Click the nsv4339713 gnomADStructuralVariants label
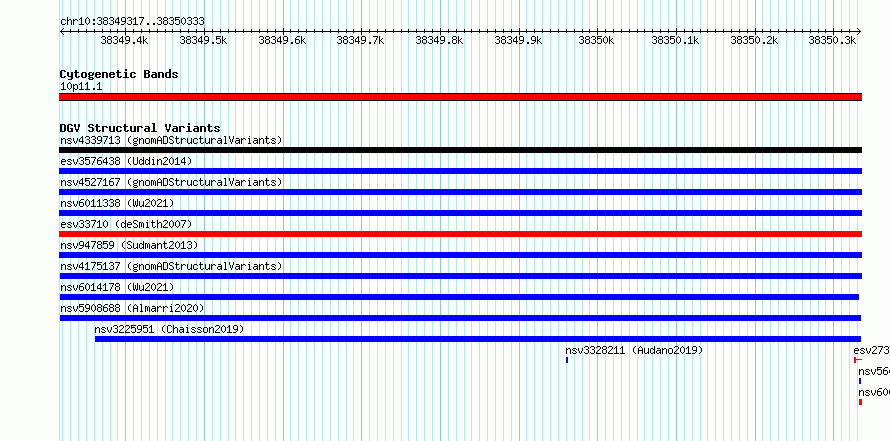The image size is (890, 441). [x=171, y=140]
